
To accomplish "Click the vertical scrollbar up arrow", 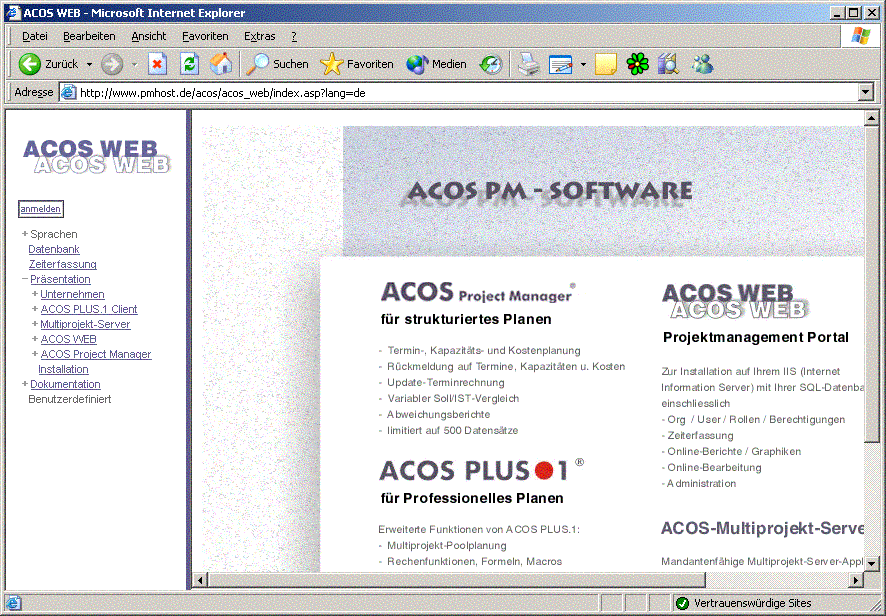I will click(871, 118).
